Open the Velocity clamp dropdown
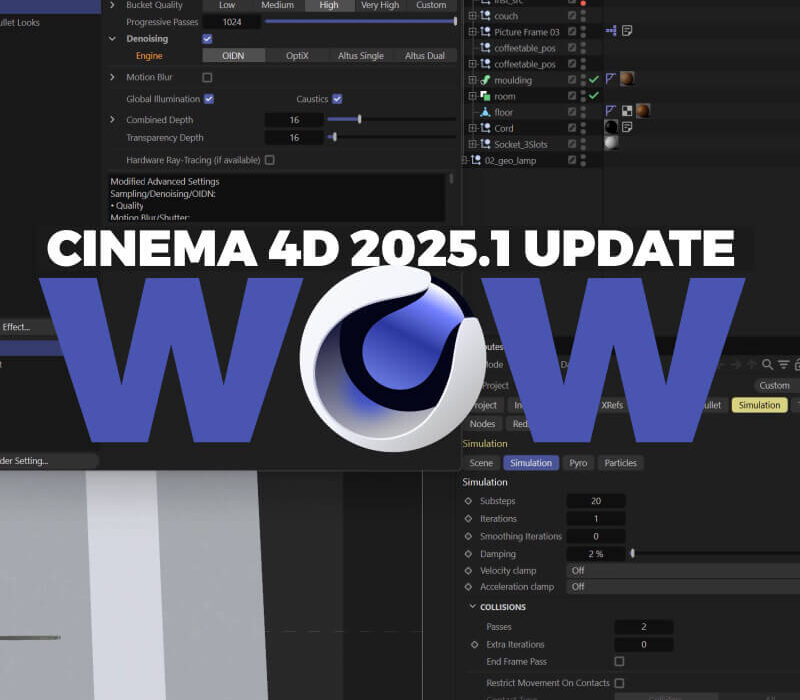Viewport: 800px width, 700px height. pyautogui.click(x=683, y=571)
